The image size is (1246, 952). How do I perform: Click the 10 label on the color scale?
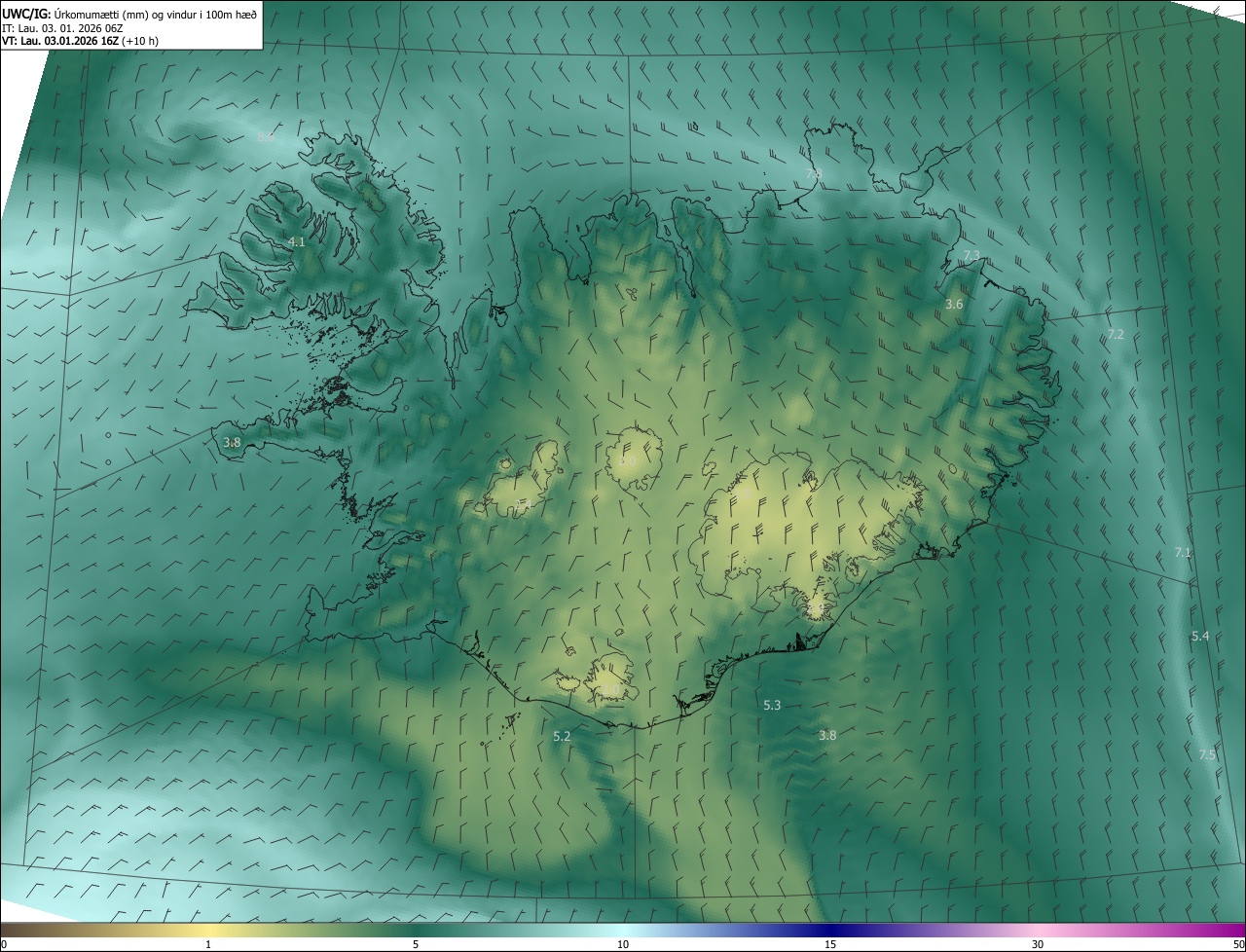[x=623, y=944]
